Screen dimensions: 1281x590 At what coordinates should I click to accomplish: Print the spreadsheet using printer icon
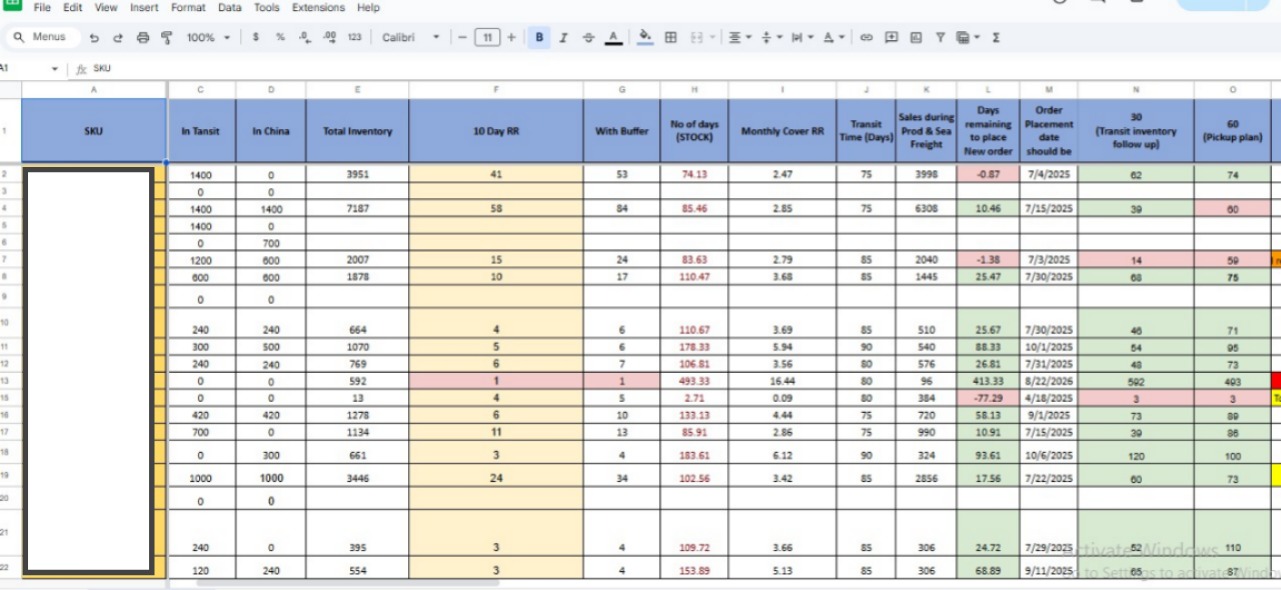pos(142,37)
